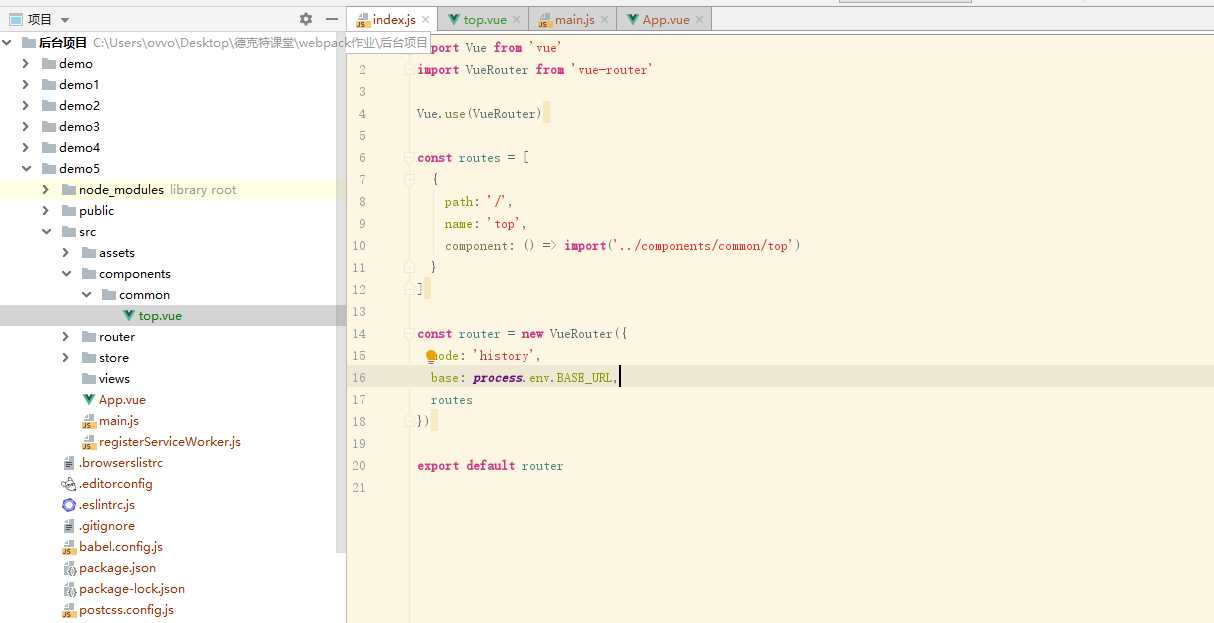Click the Vue icon beside App.vue in tree
This screenshot has height=623, width=1214.
click(x=89, y=400)
